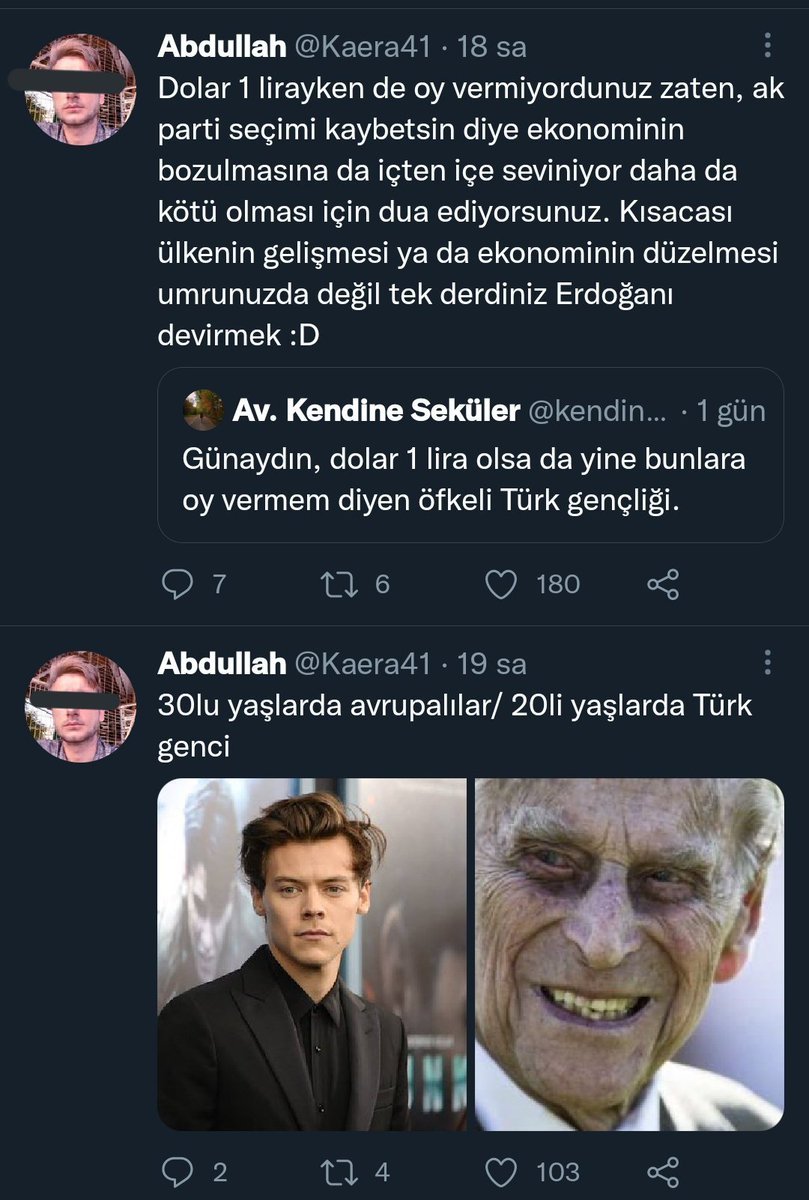
Task: Reply to the dolar 1 lira tweet
Action: (x=177, y=584)
